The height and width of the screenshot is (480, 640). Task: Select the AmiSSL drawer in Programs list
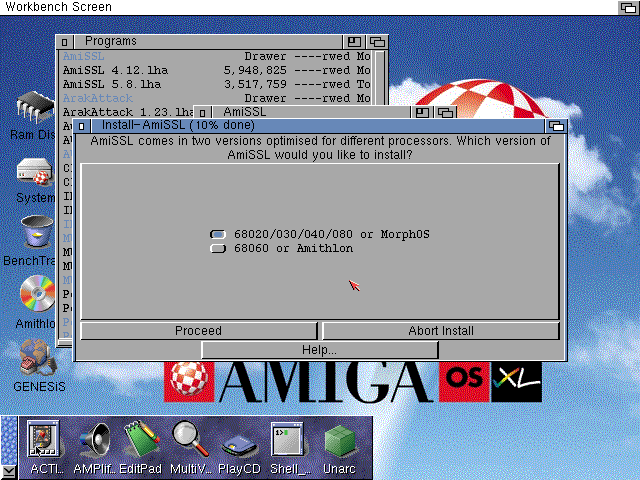(83, 56)
